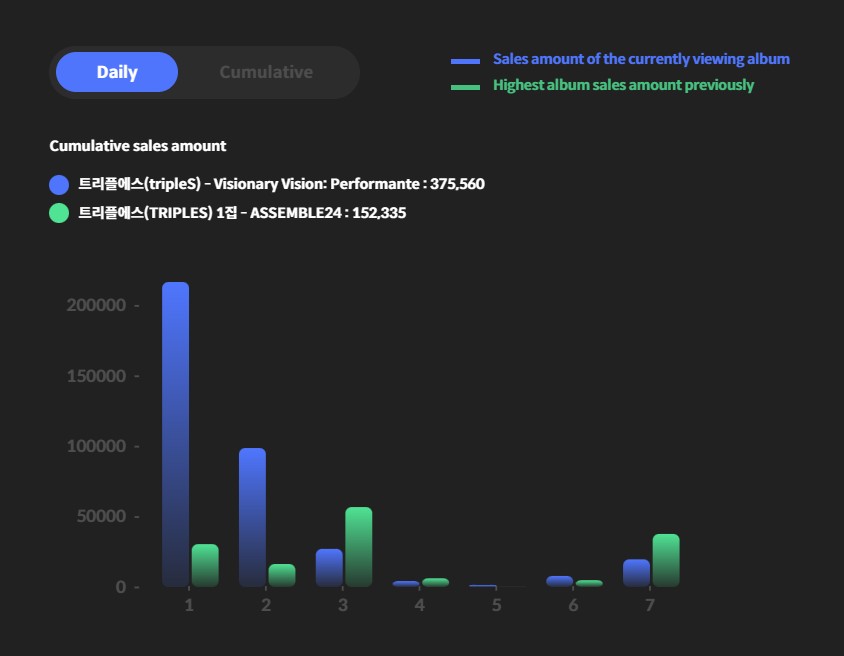
Task: Click the green legend line for previous highest sales
Action: coord(465,87)
